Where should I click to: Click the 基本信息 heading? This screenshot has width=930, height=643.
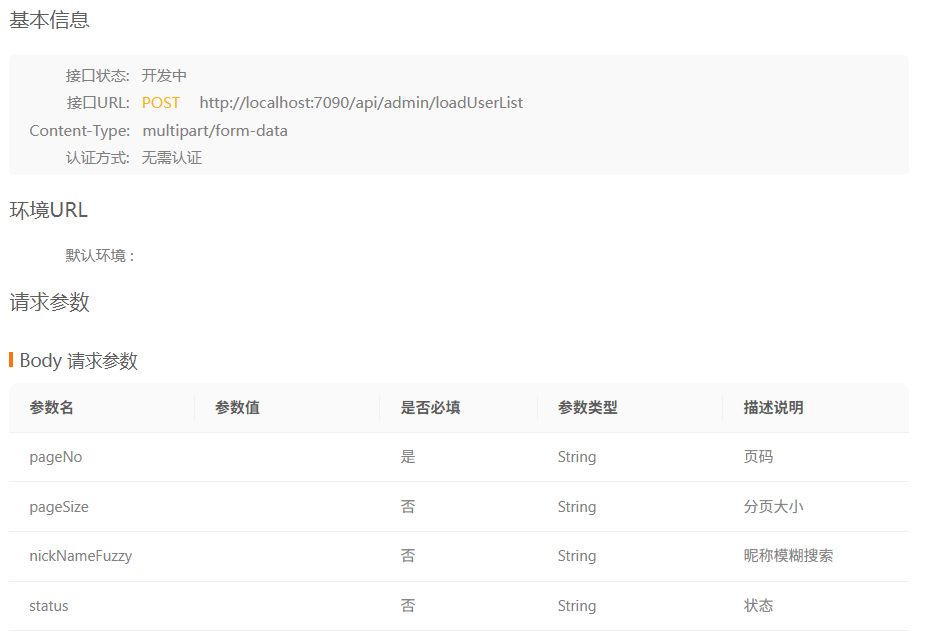(49, 20)
